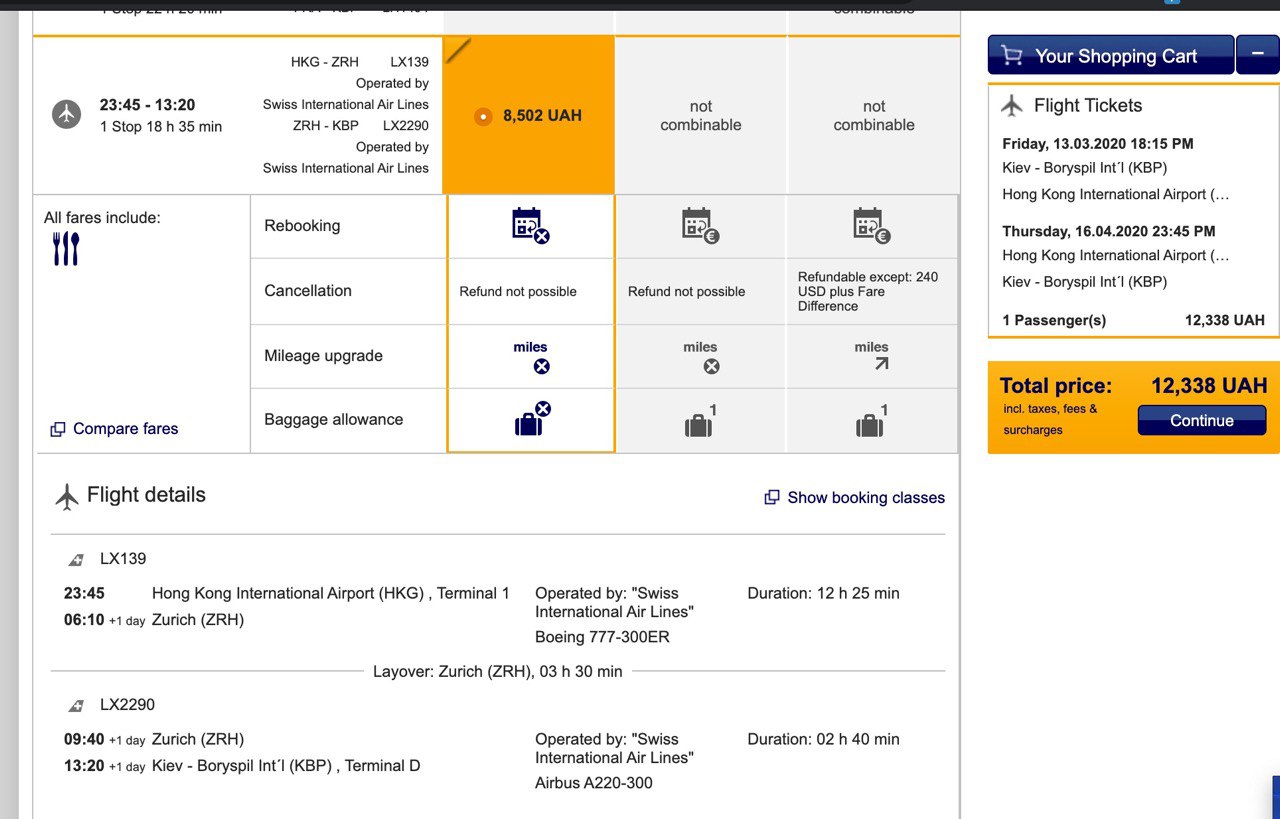Viewport: 1280px width, 819px height.
Task: Click the Airbus A220-300 aircraft text
Action: coord(594,783)
